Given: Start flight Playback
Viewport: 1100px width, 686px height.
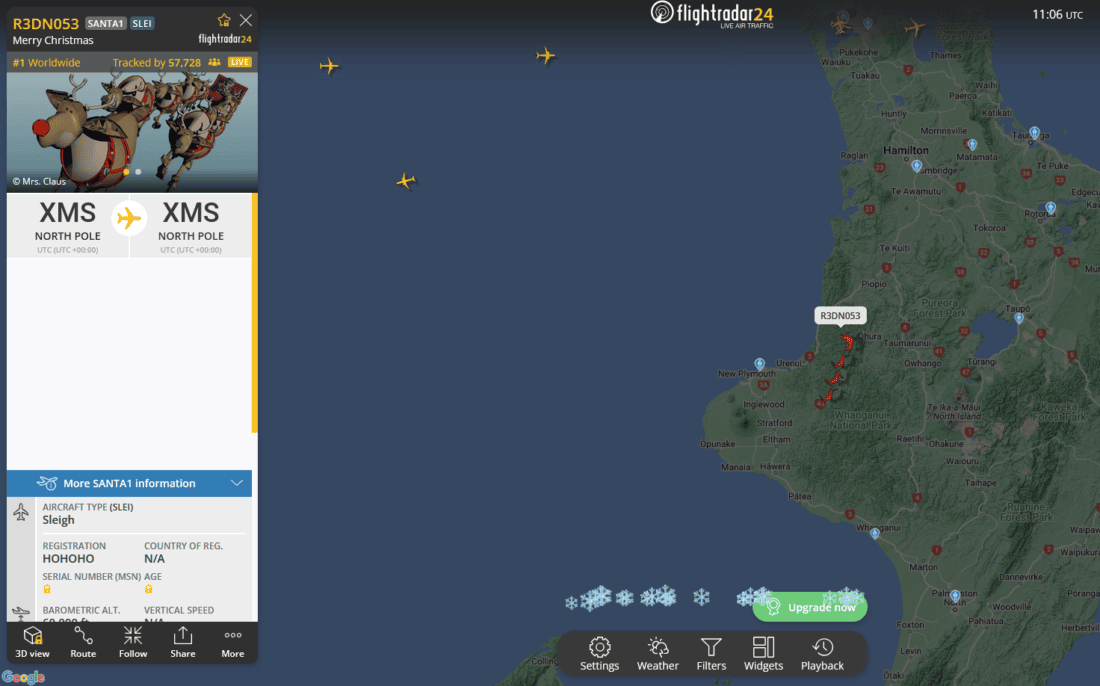Looking at the screenshot, I should click(822, 654).
